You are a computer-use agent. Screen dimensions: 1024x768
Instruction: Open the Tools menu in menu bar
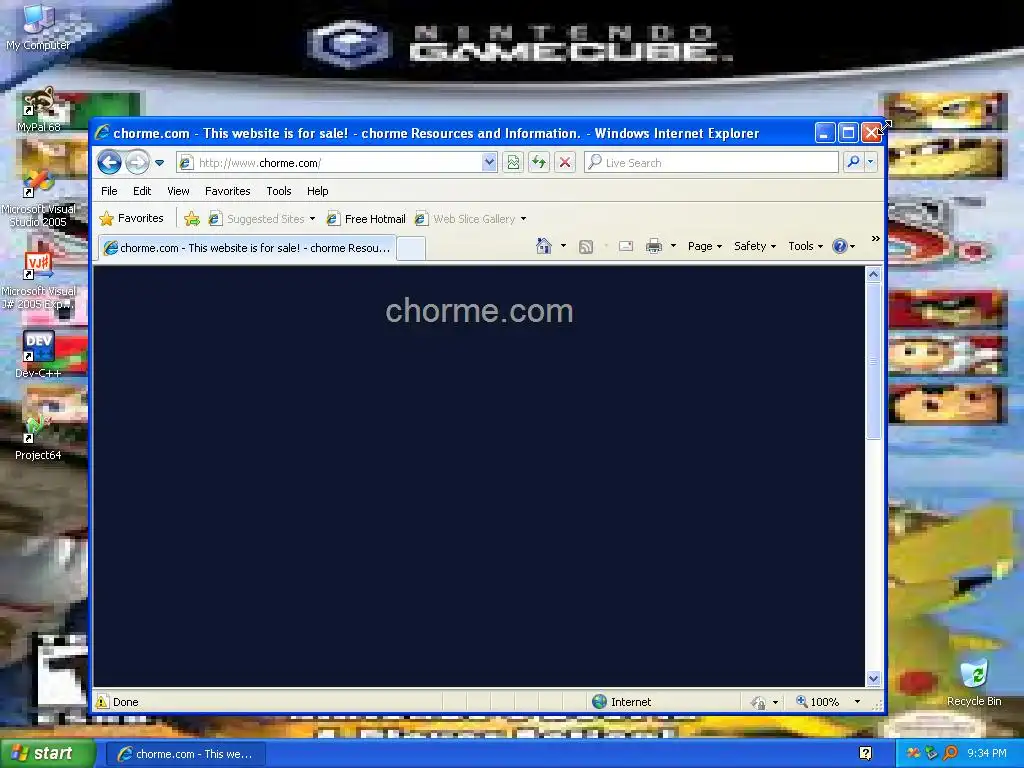pyautogui.click(x=279, y=191)
